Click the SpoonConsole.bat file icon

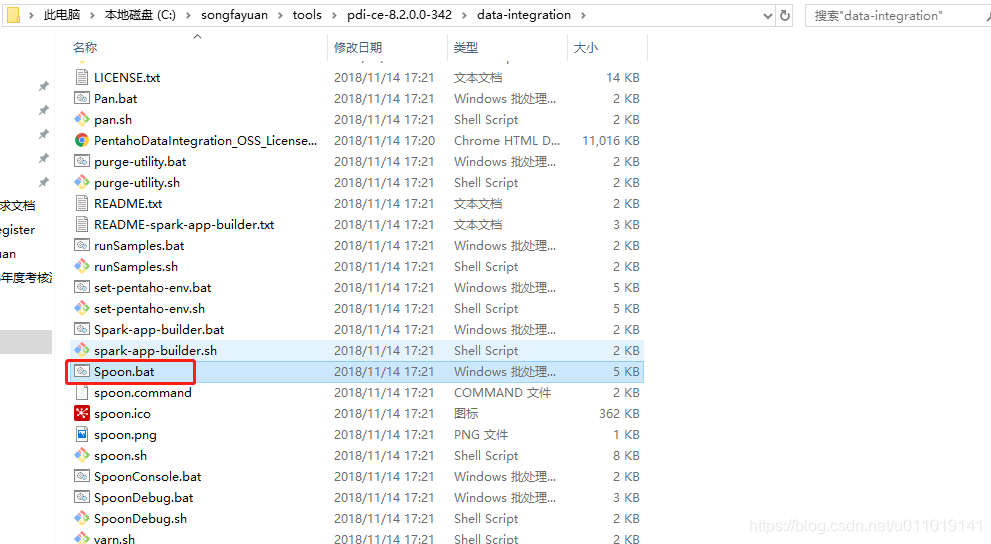(x=82, y=476)
